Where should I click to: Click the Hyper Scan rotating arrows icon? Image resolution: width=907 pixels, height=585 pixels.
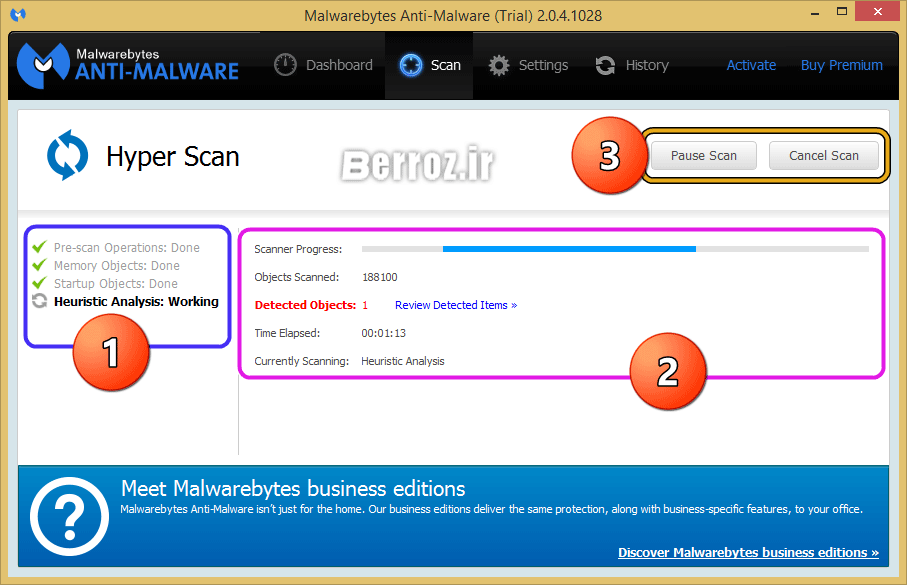tap(68, 155)
